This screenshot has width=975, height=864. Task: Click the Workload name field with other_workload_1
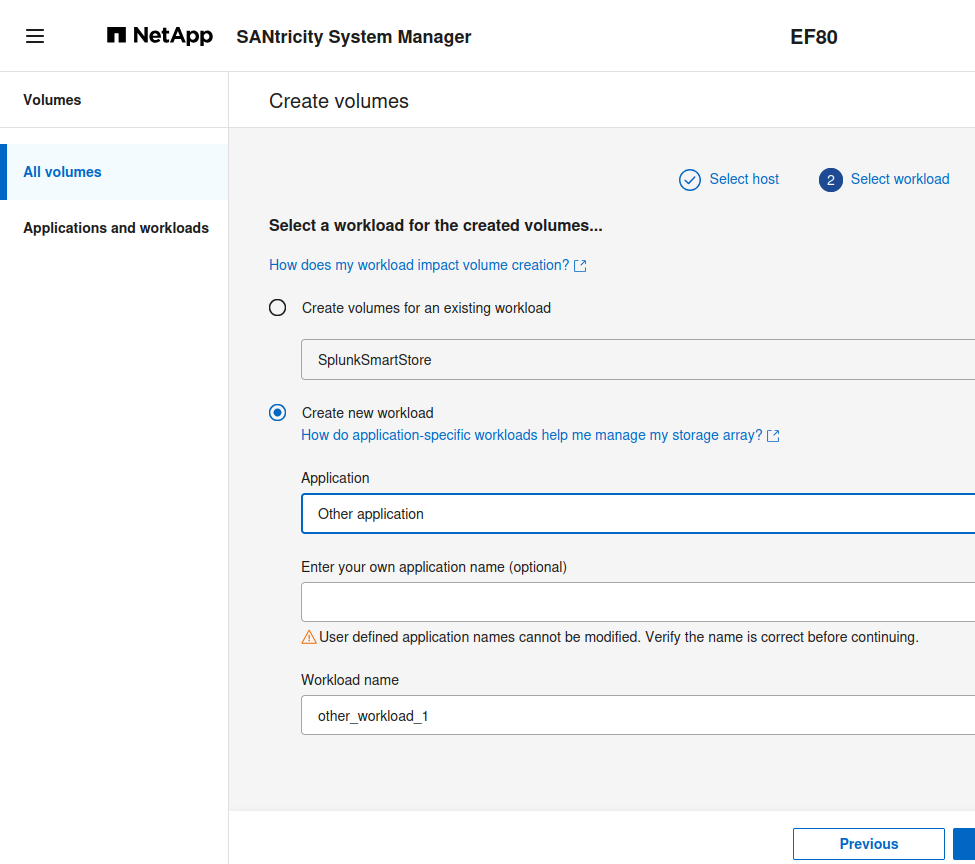click(638, 715)
